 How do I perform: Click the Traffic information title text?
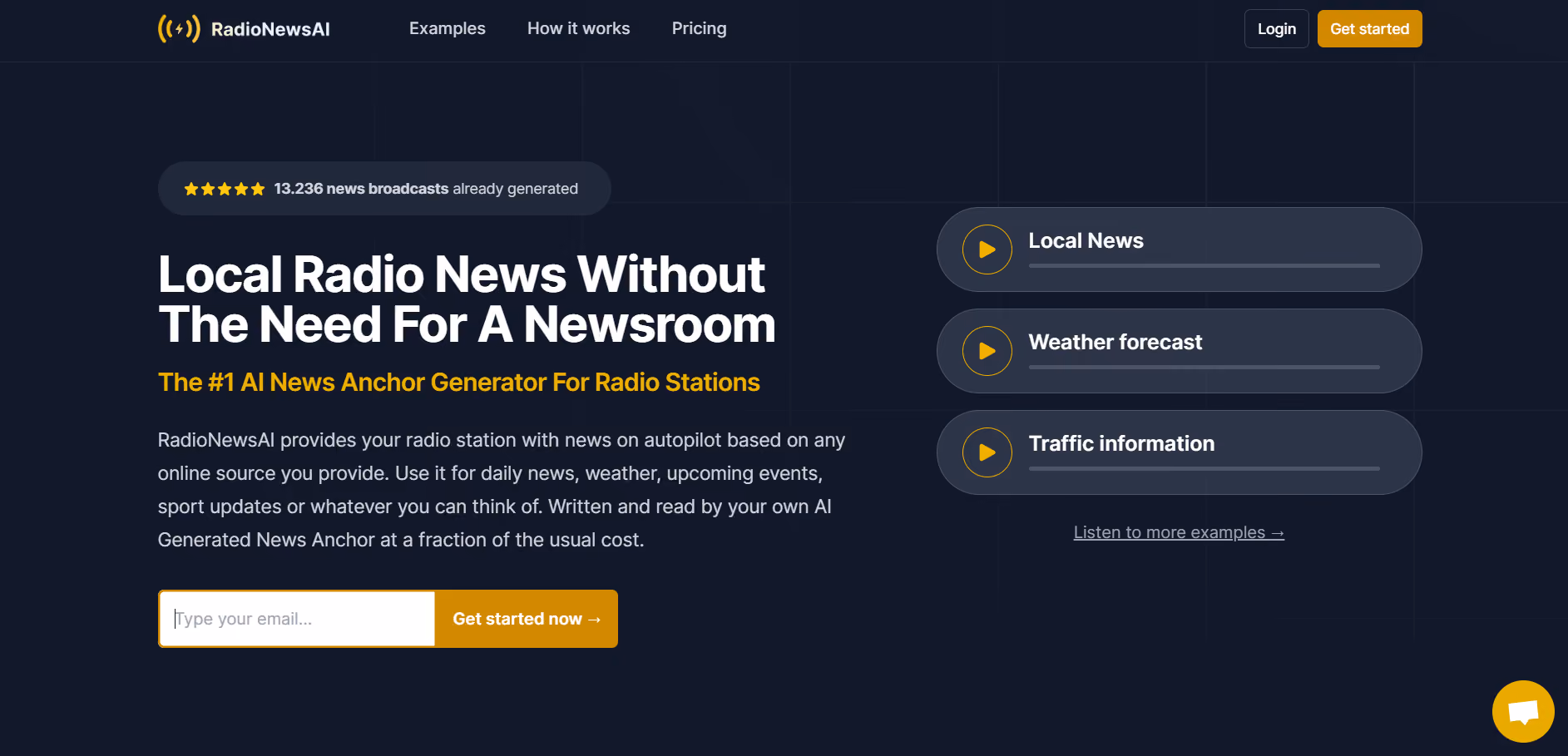1122,443
